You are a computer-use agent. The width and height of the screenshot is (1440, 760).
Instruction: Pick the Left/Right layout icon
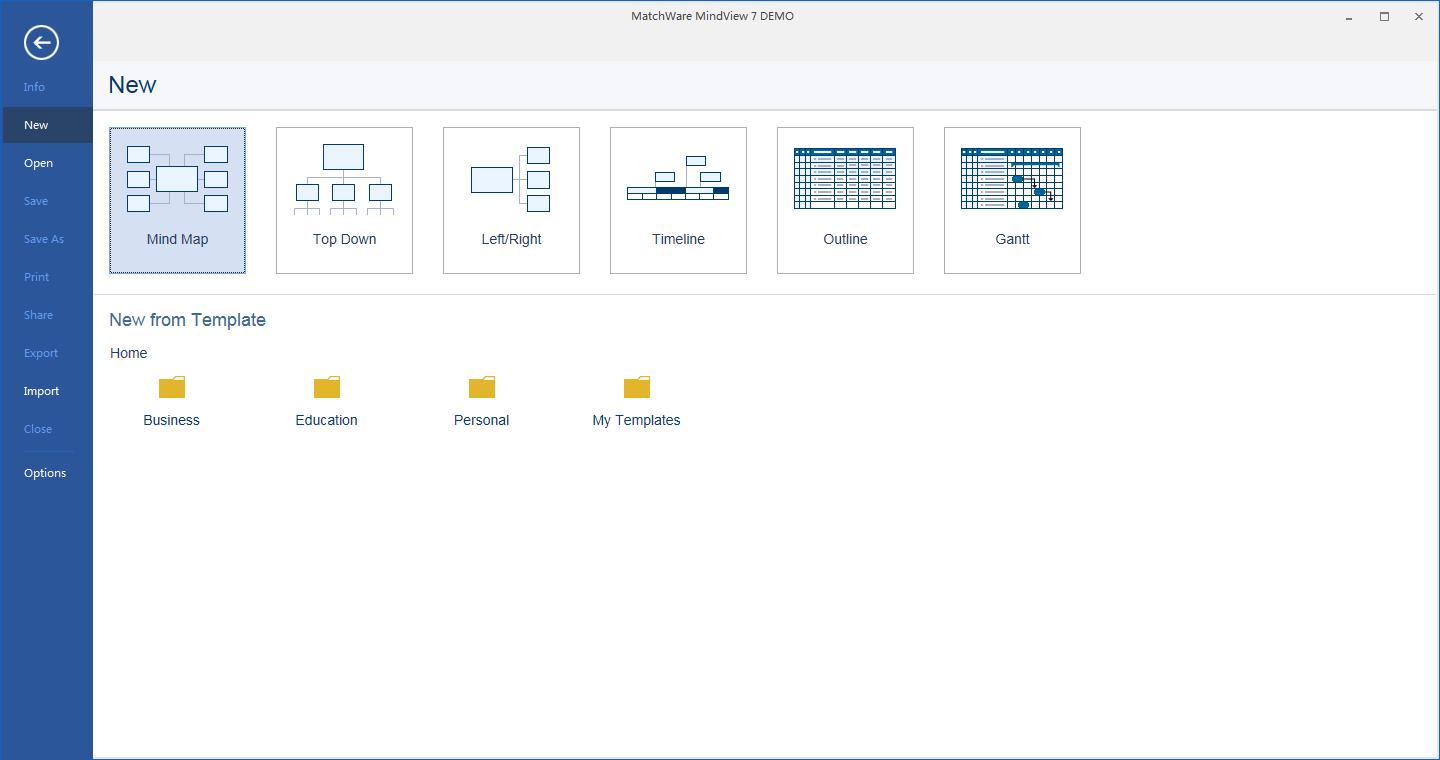pyautogui.click(x=511, y=179)
